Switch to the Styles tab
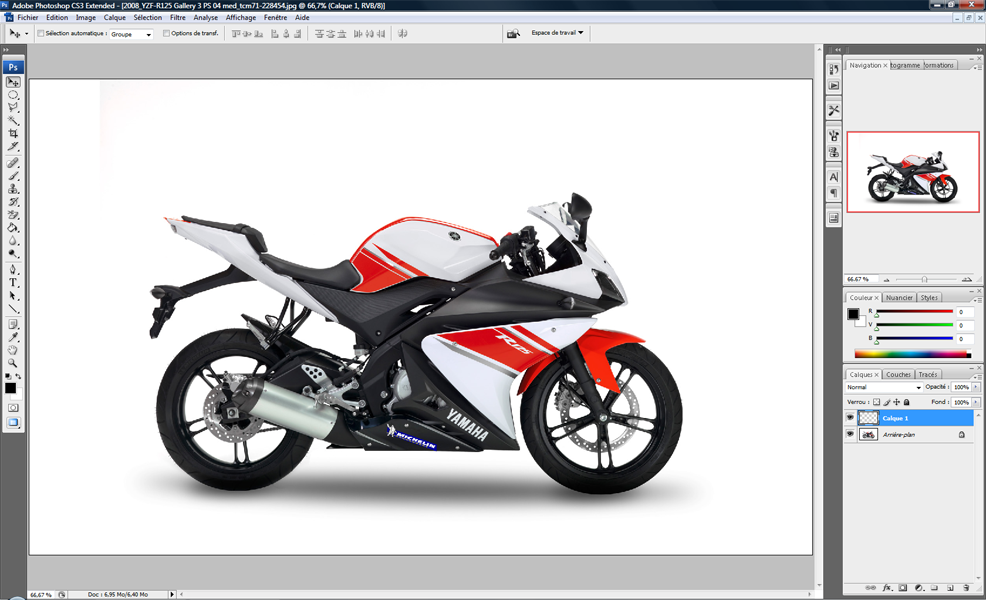Viewport: 986px width, 600px height. 929,297
